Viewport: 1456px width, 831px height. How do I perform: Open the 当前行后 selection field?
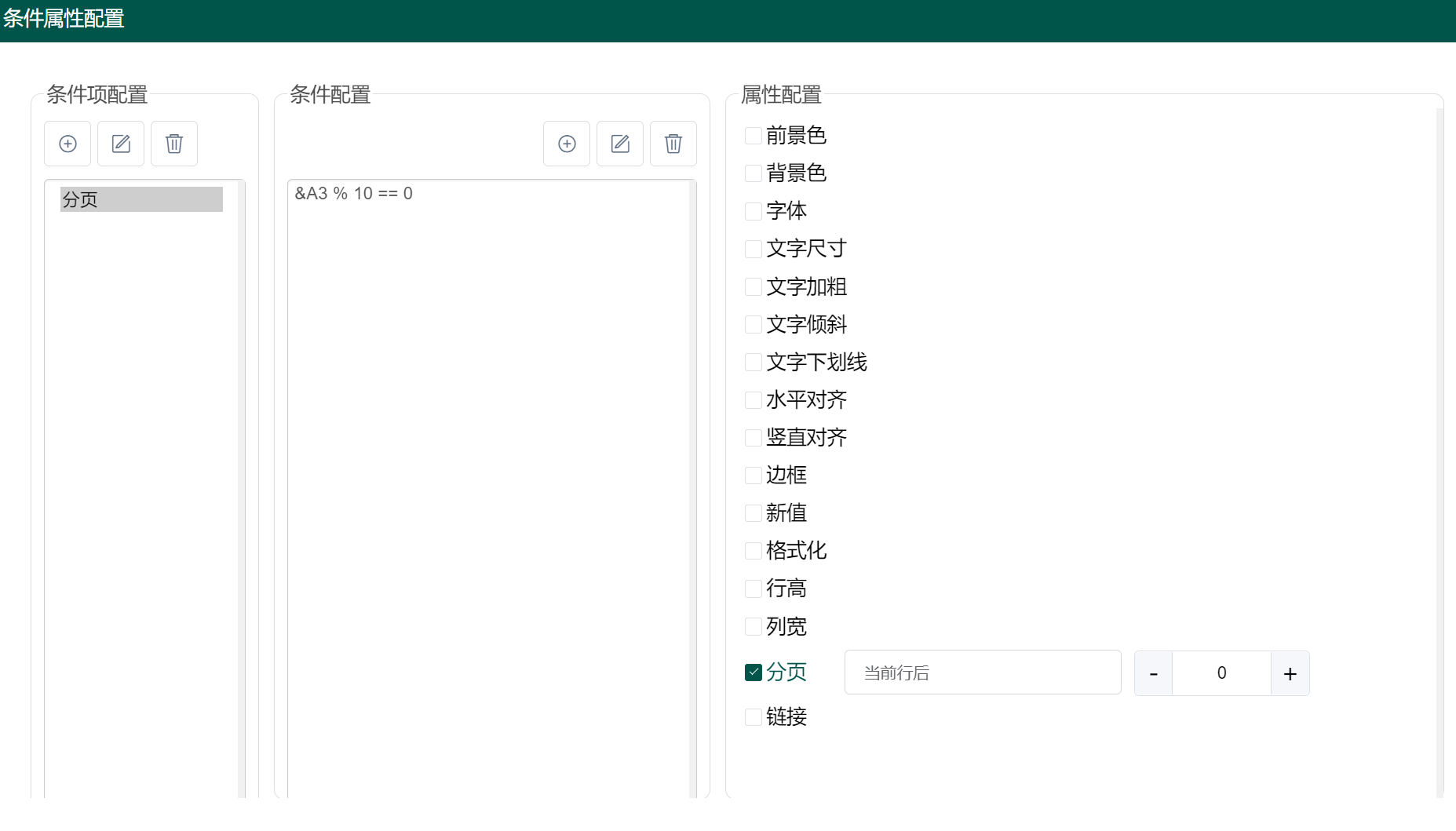983,672
